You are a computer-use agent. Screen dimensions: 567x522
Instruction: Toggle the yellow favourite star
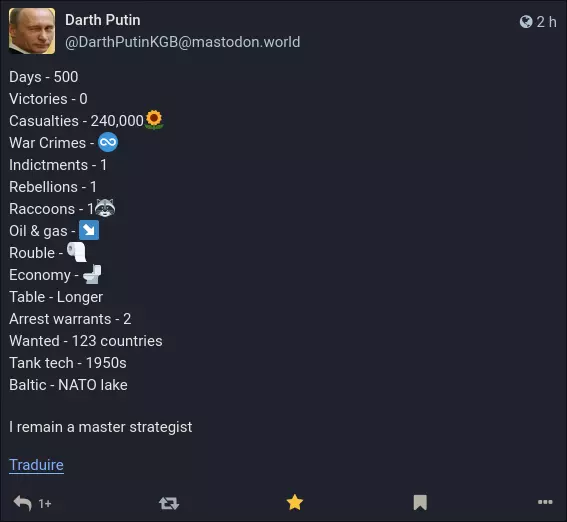(295, 502)
